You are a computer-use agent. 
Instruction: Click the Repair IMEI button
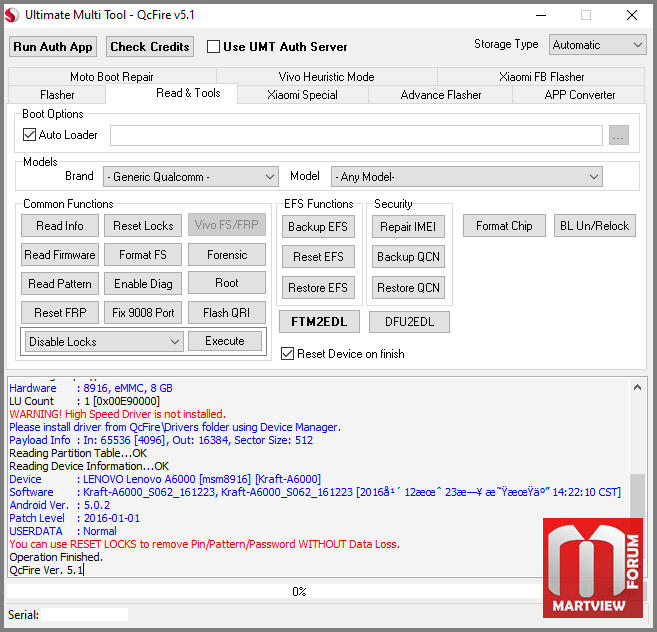point(408,227)
